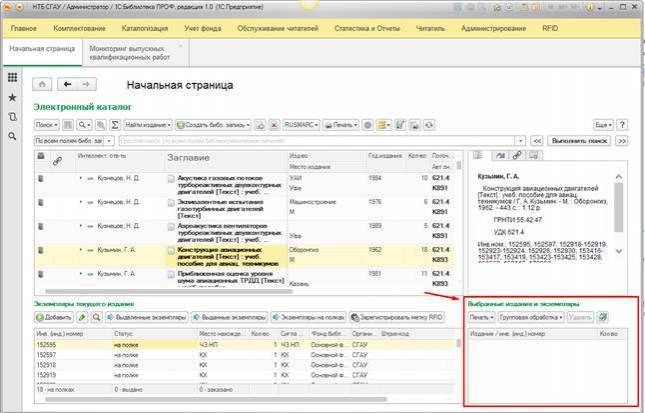Open 'Групповая обработка' dropdown in selected panel
Image resolution: width=645 pixels, height=413 pixels.
tap(530, 317)
